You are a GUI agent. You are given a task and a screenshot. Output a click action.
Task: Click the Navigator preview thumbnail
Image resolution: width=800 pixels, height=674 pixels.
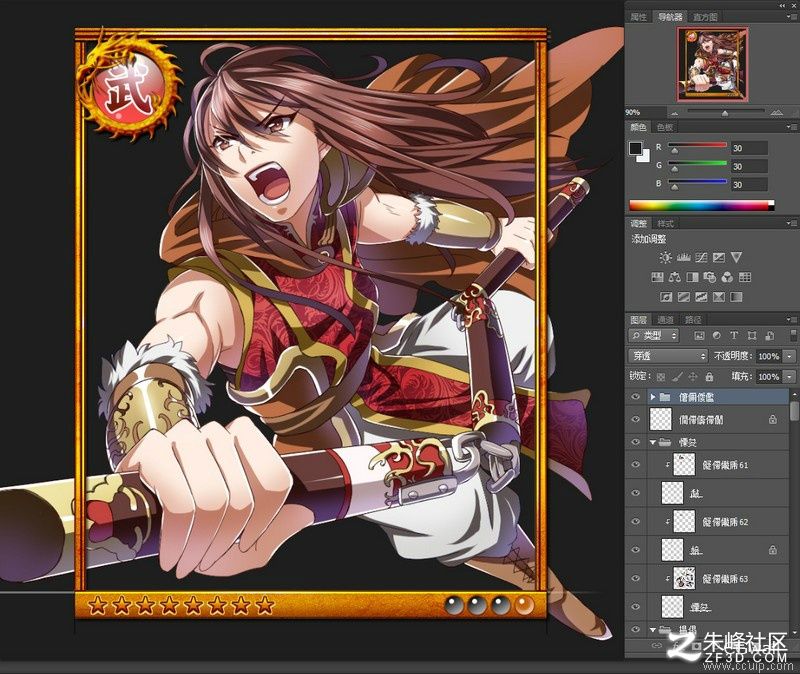point(713,63)
